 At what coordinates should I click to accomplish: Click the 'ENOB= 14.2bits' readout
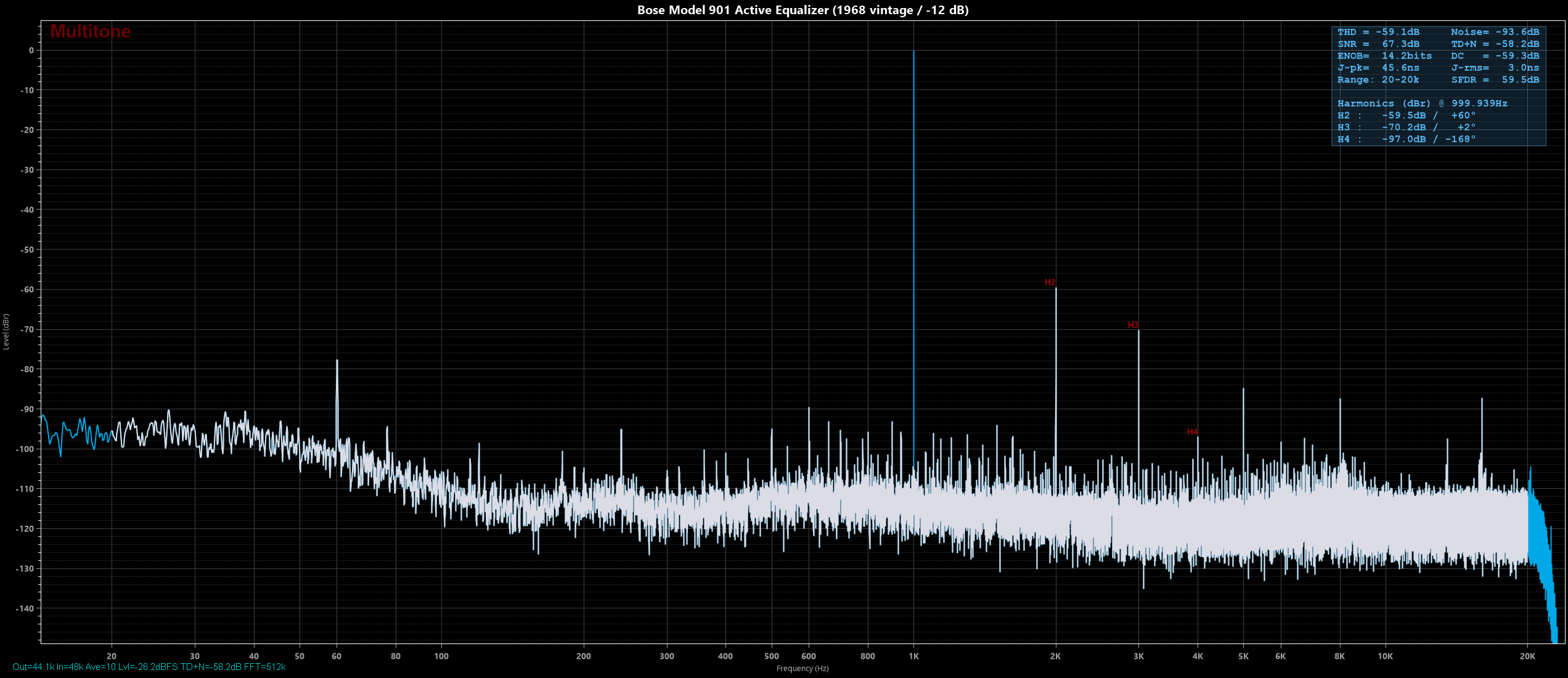click(x=1384, y=55)
